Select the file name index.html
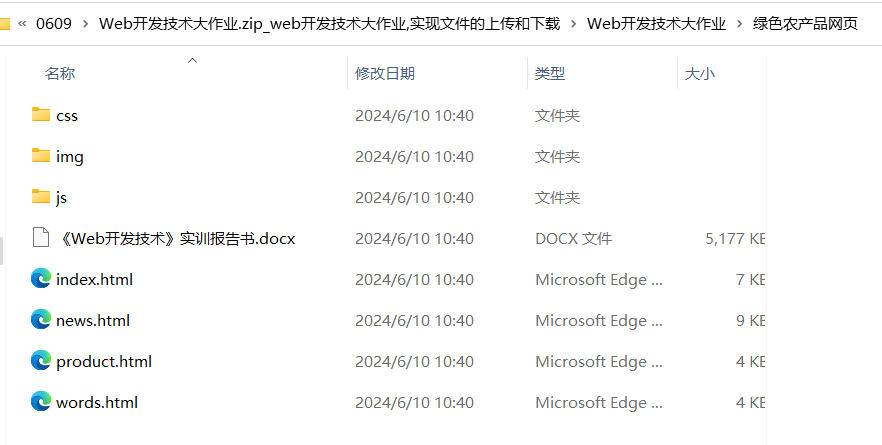Screen dimensions: 882x445 (x=94, y=279)
